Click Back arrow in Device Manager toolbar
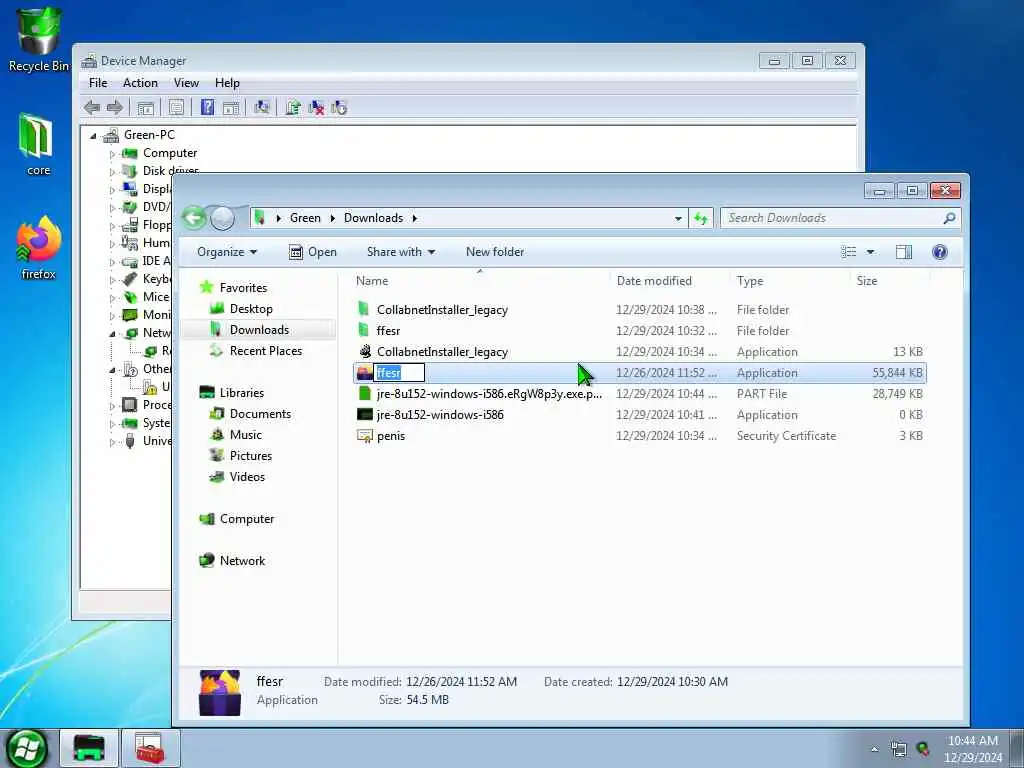This screenshot has height=768, width=1024. pyautogui.click(x=93, y=108)
